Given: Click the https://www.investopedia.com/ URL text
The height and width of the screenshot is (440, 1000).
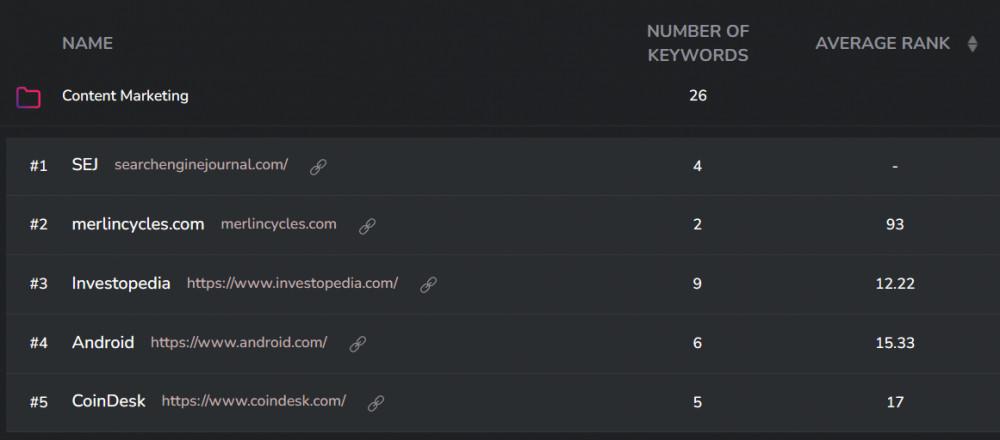Looking at the screenshot, I should pos(292,283).
